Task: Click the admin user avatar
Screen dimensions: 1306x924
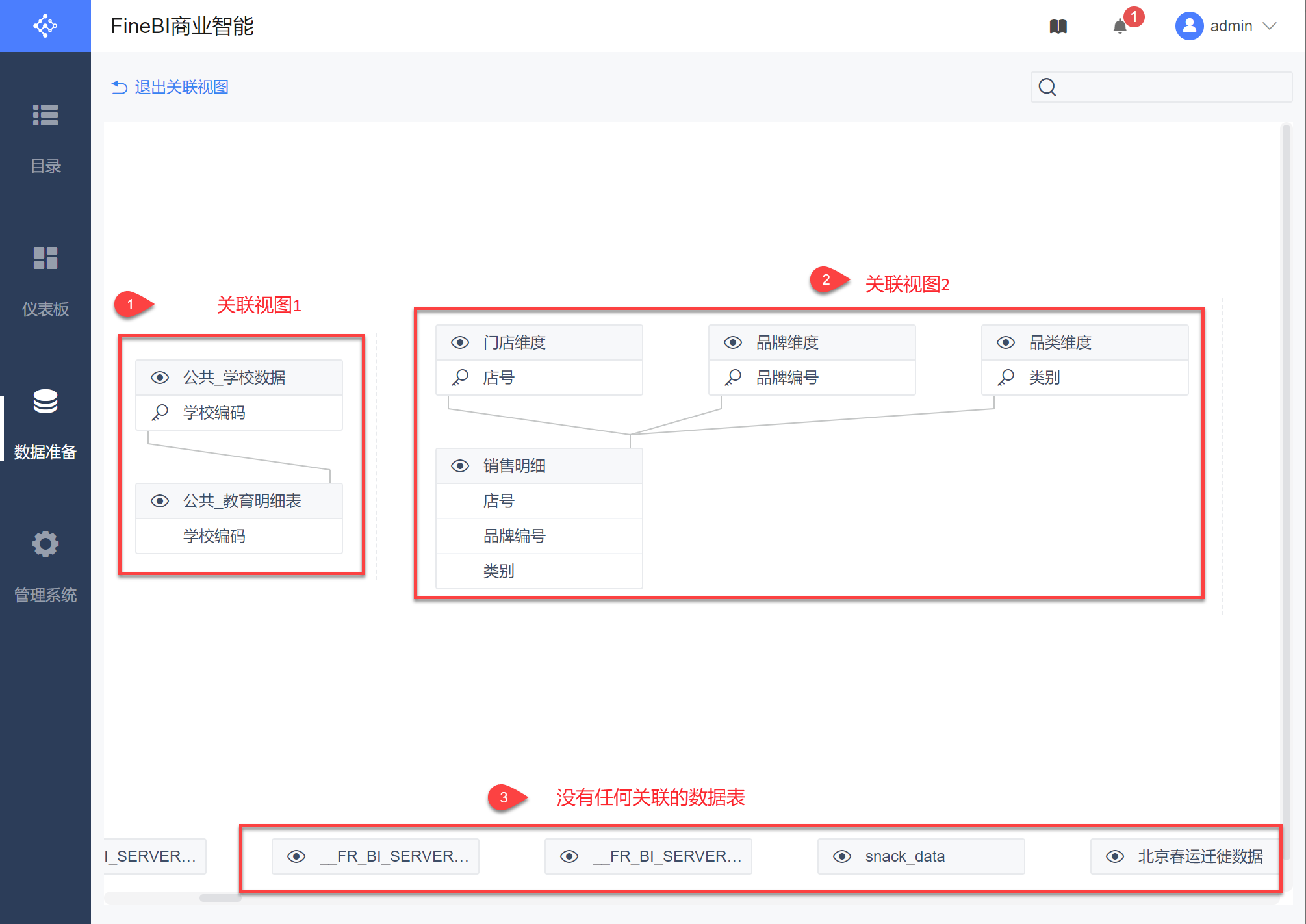Action: point(1189,26)
